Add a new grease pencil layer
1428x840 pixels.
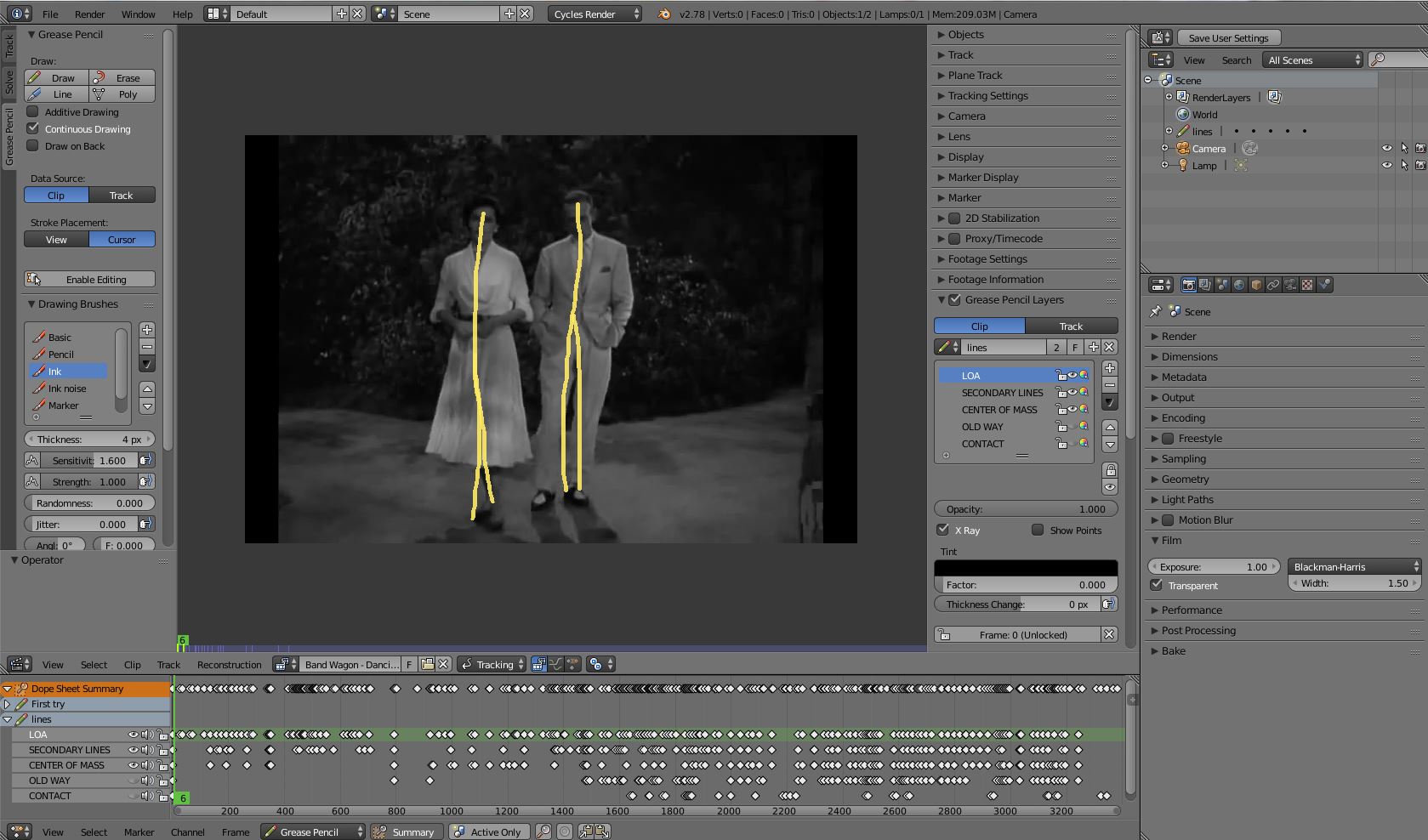pos(1110,368)
